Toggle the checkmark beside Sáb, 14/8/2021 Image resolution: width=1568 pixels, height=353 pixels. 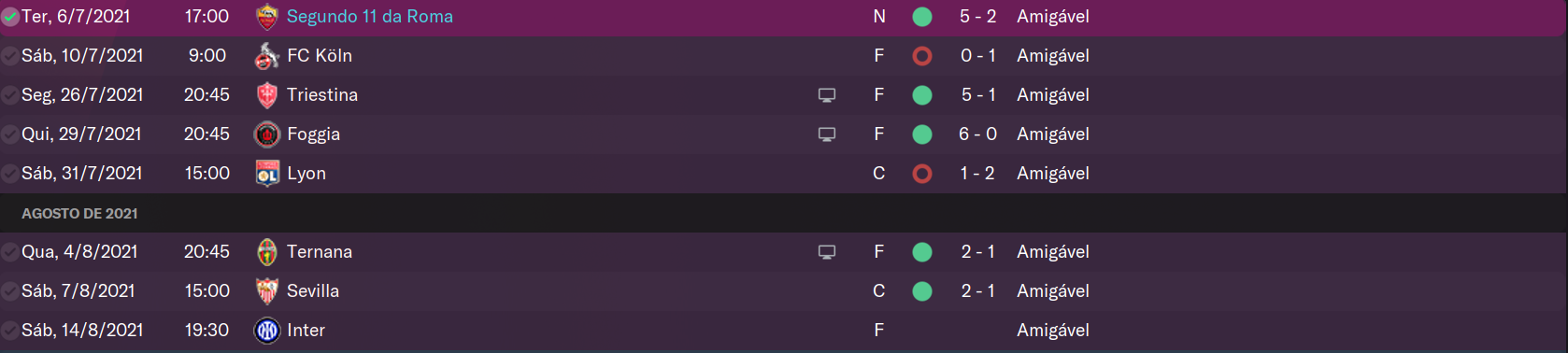[10, 331]
